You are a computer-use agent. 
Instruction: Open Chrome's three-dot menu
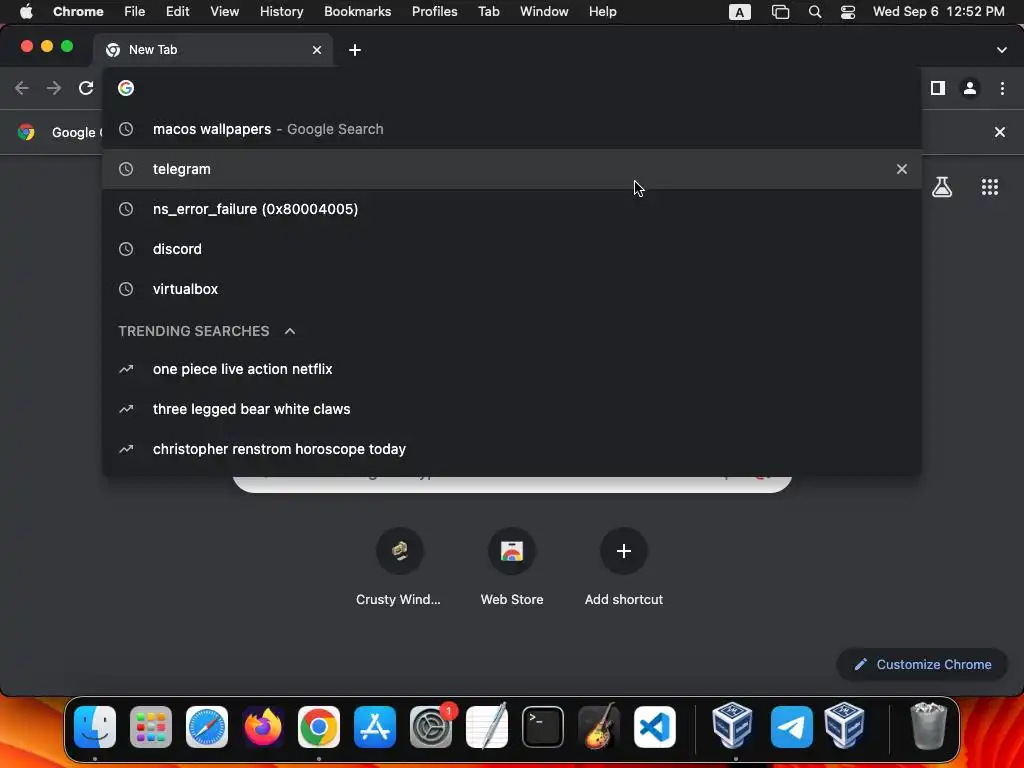tap(1002, 88)
